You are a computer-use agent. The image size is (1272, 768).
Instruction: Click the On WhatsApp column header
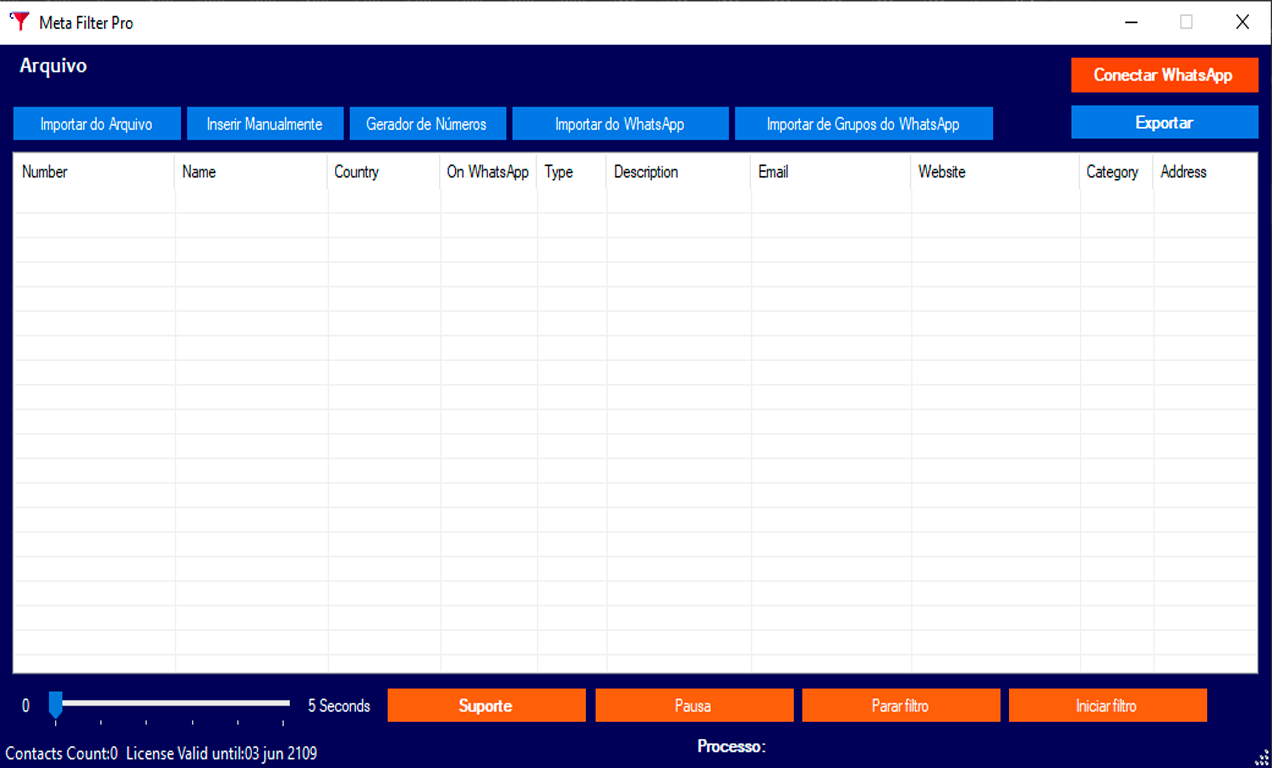click(x=488, y=172)
